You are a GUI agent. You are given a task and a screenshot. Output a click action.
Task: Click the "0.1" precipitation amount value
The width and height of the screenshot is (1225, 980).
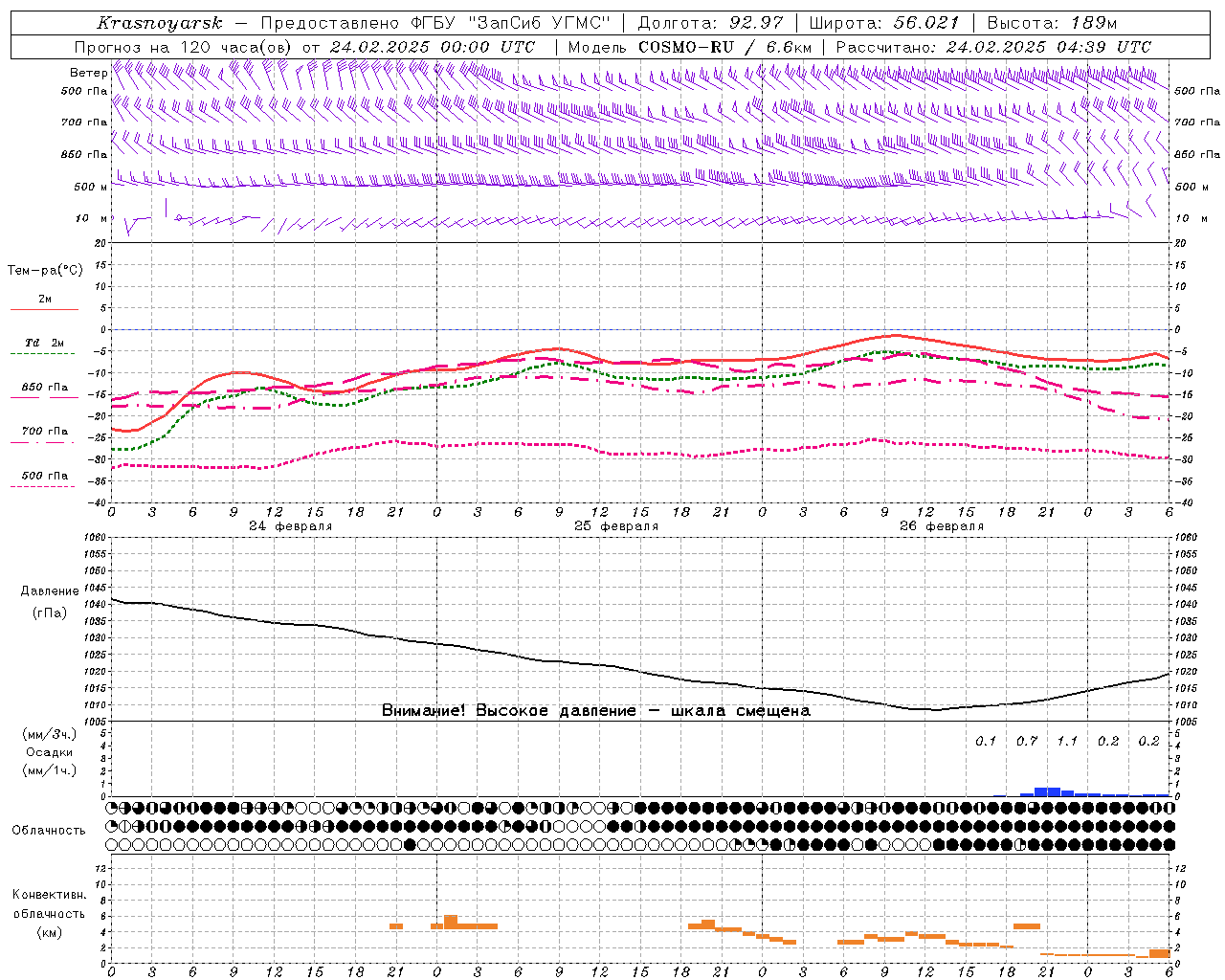986,742
